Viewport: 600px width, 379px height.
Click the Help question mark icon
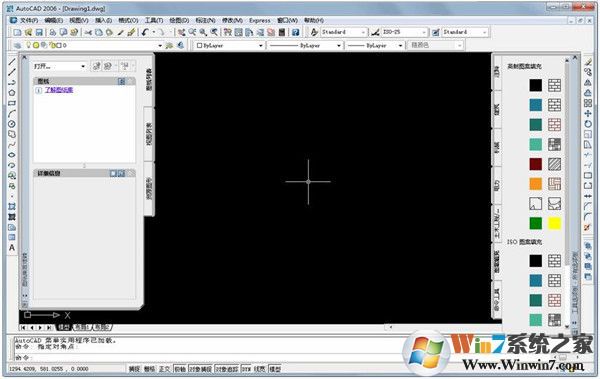click(x=295, y=33)
